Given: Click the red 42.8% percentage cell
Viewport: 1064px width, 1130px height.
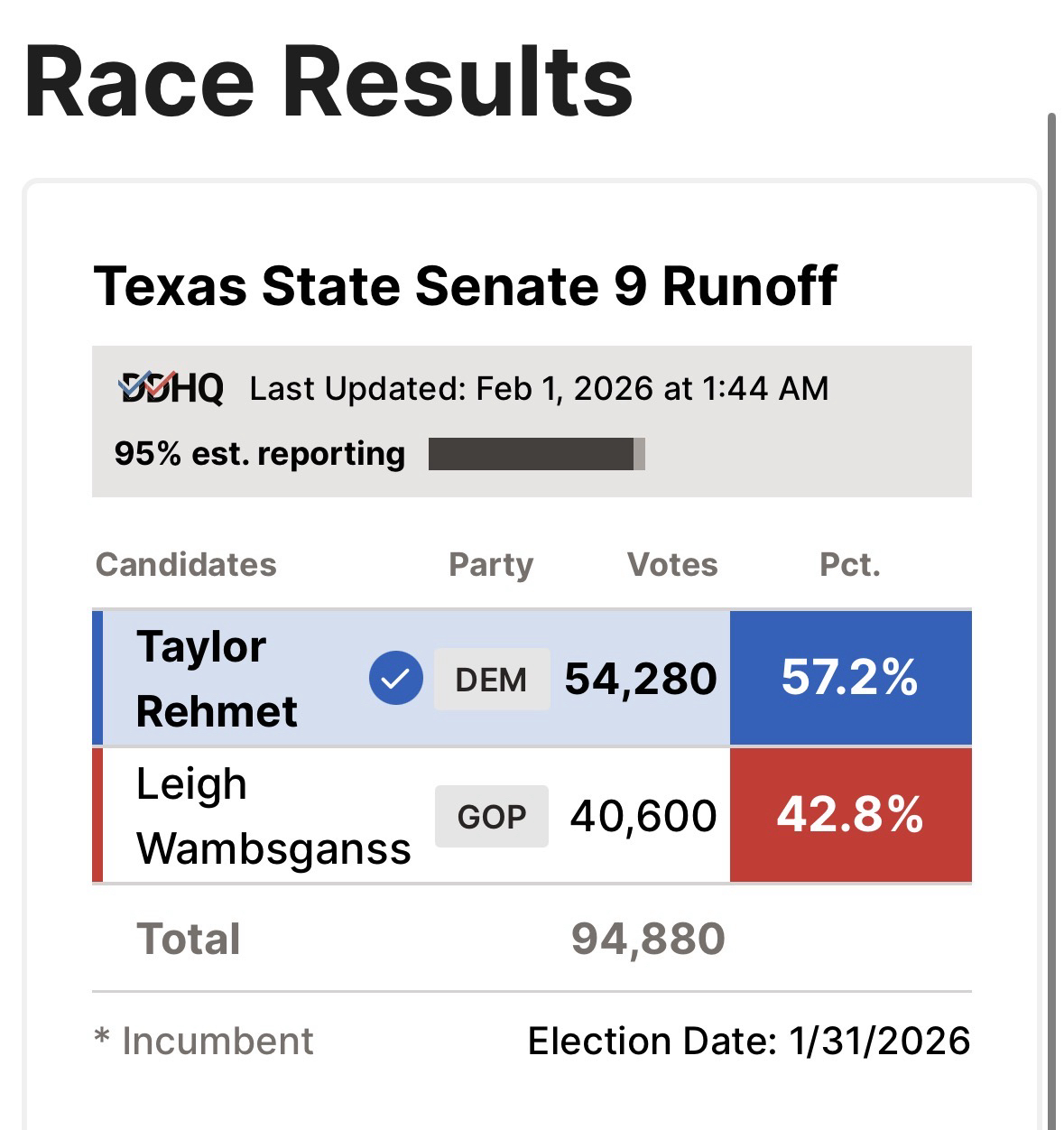Looking at the screenshot, I should tap(849, 815).
